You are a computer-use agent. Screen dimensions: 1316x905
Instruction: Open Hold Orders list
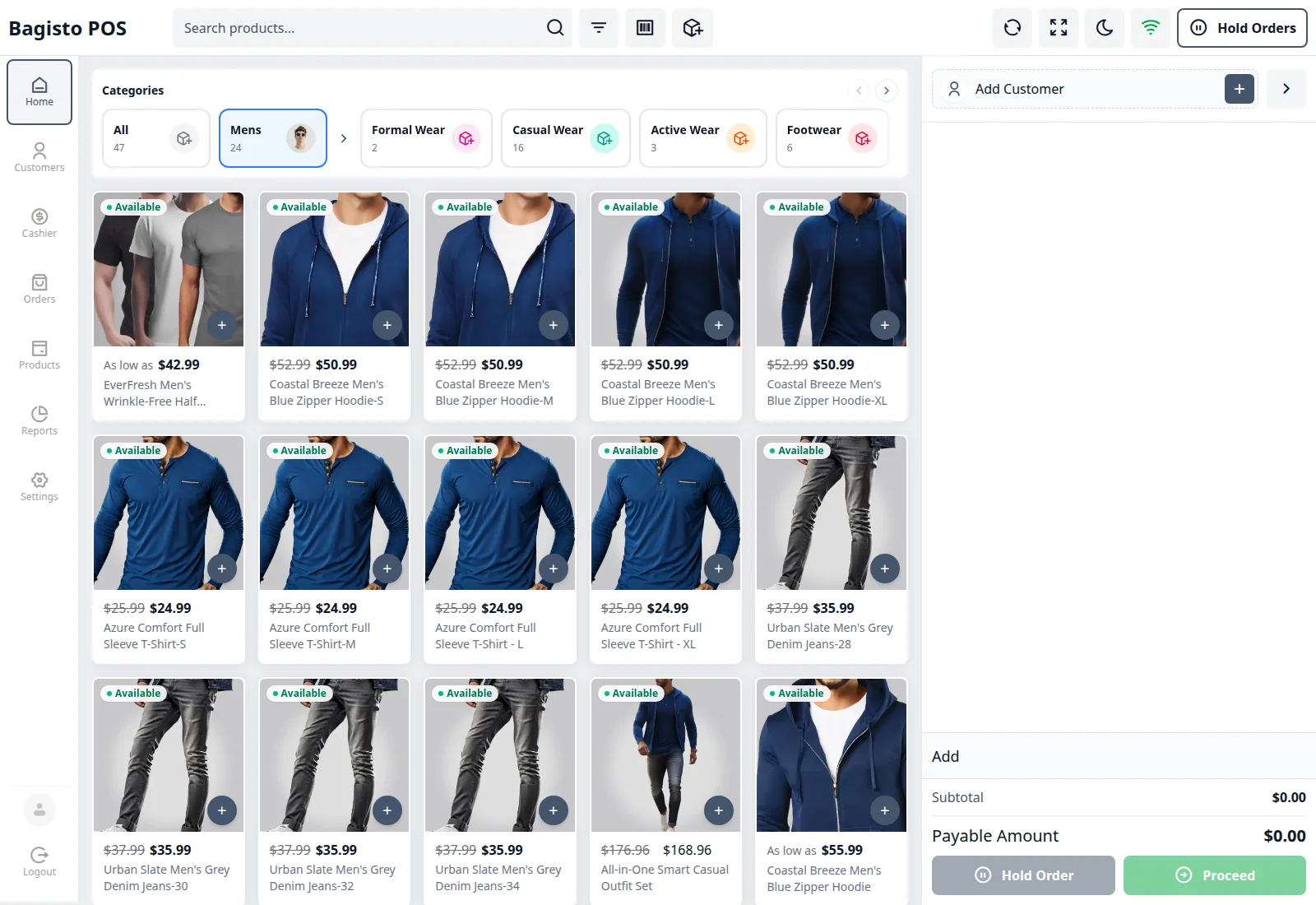point(1242,28)
